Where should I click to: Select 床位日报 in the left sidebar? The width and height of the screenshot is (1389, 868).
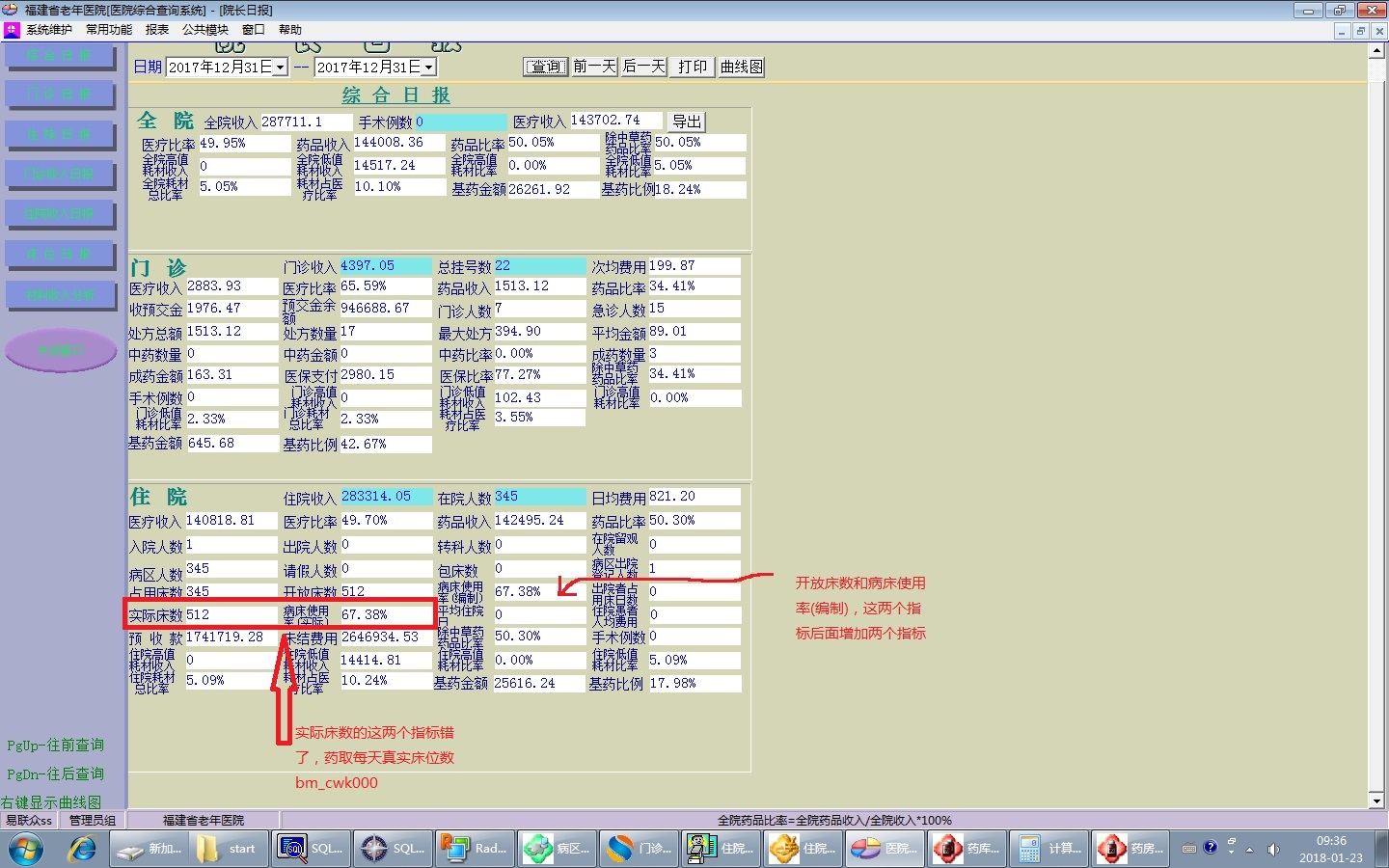(x=60, y=254)
